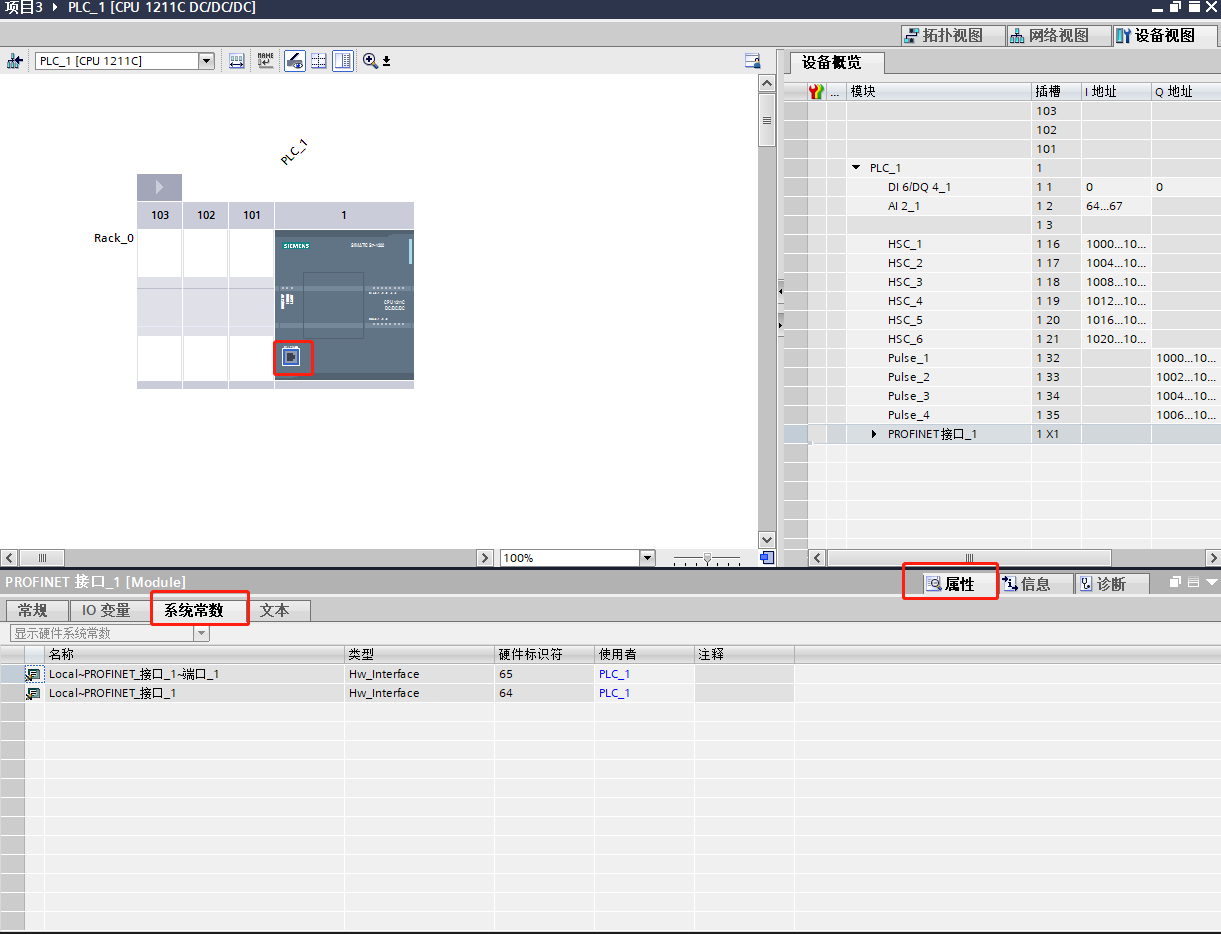Click the 模块 column header

point(939,91)
